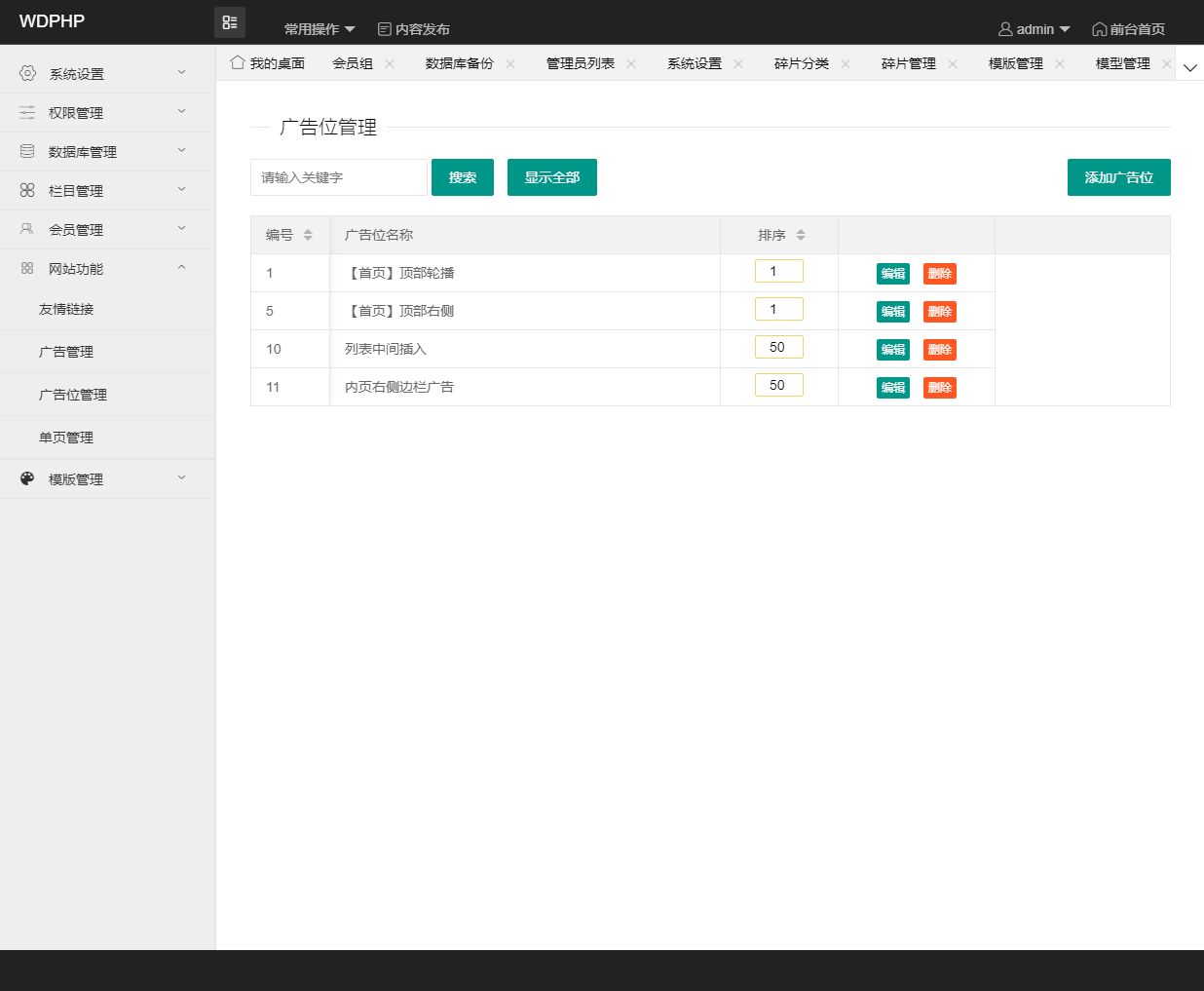The width and height of the screenshot is (1204, 991).
Task: Click sort order field for 【首页】顶部轮播
Action: pos(779,271)
